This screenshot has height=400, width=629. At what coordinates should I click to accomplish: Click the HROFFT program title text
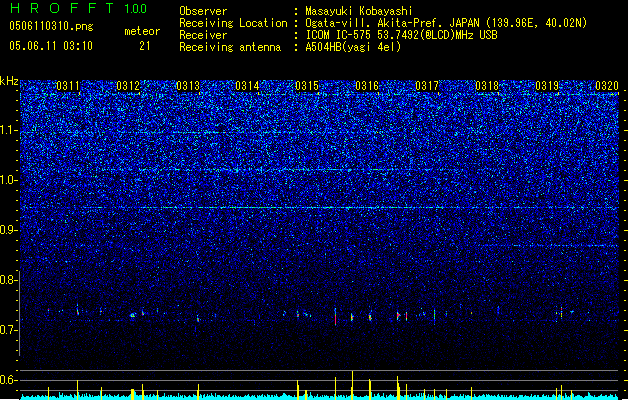pyautogui.click(x=61, y=8)
